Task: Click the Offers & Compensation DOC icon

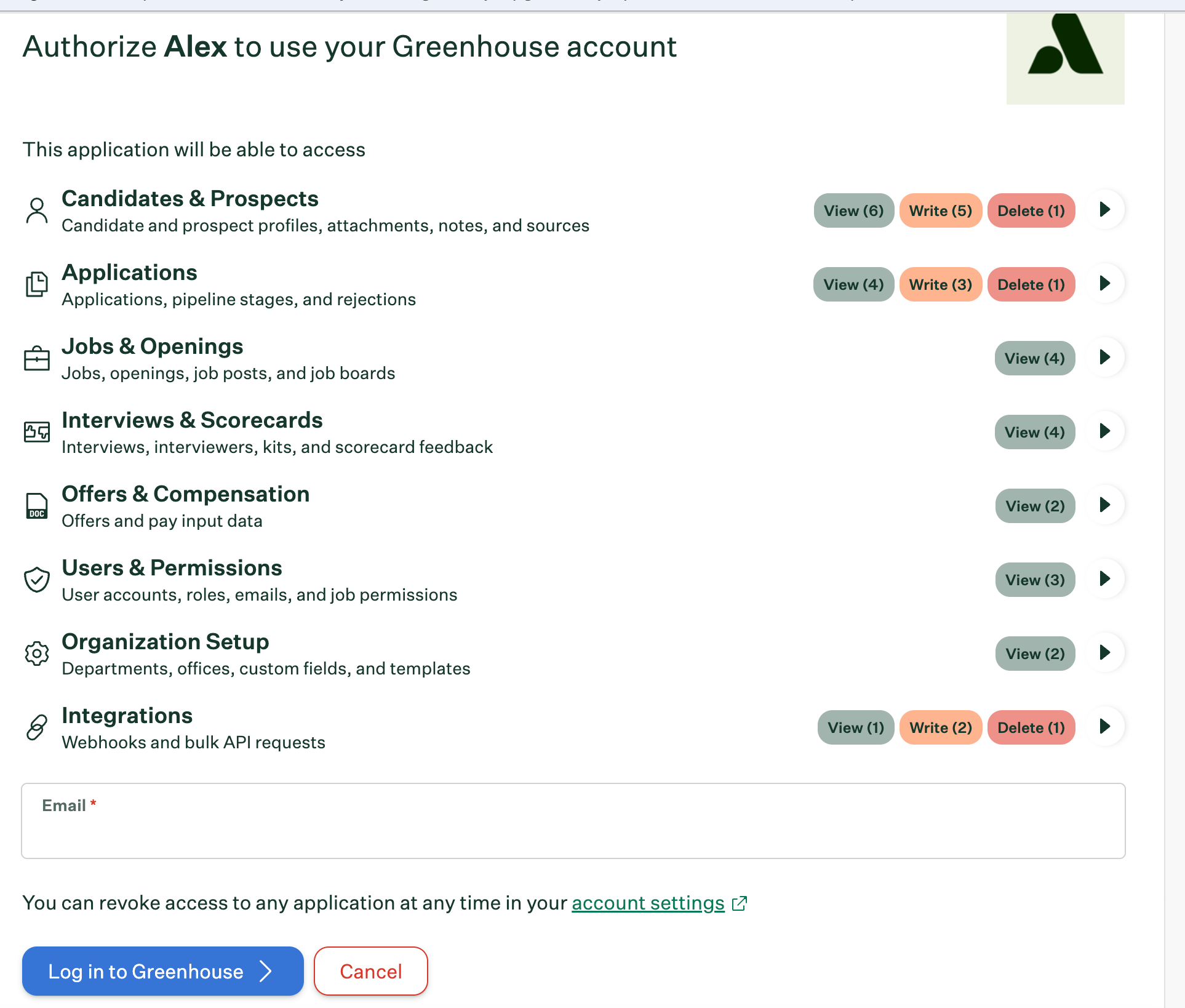Action: [x=37, y=506]
